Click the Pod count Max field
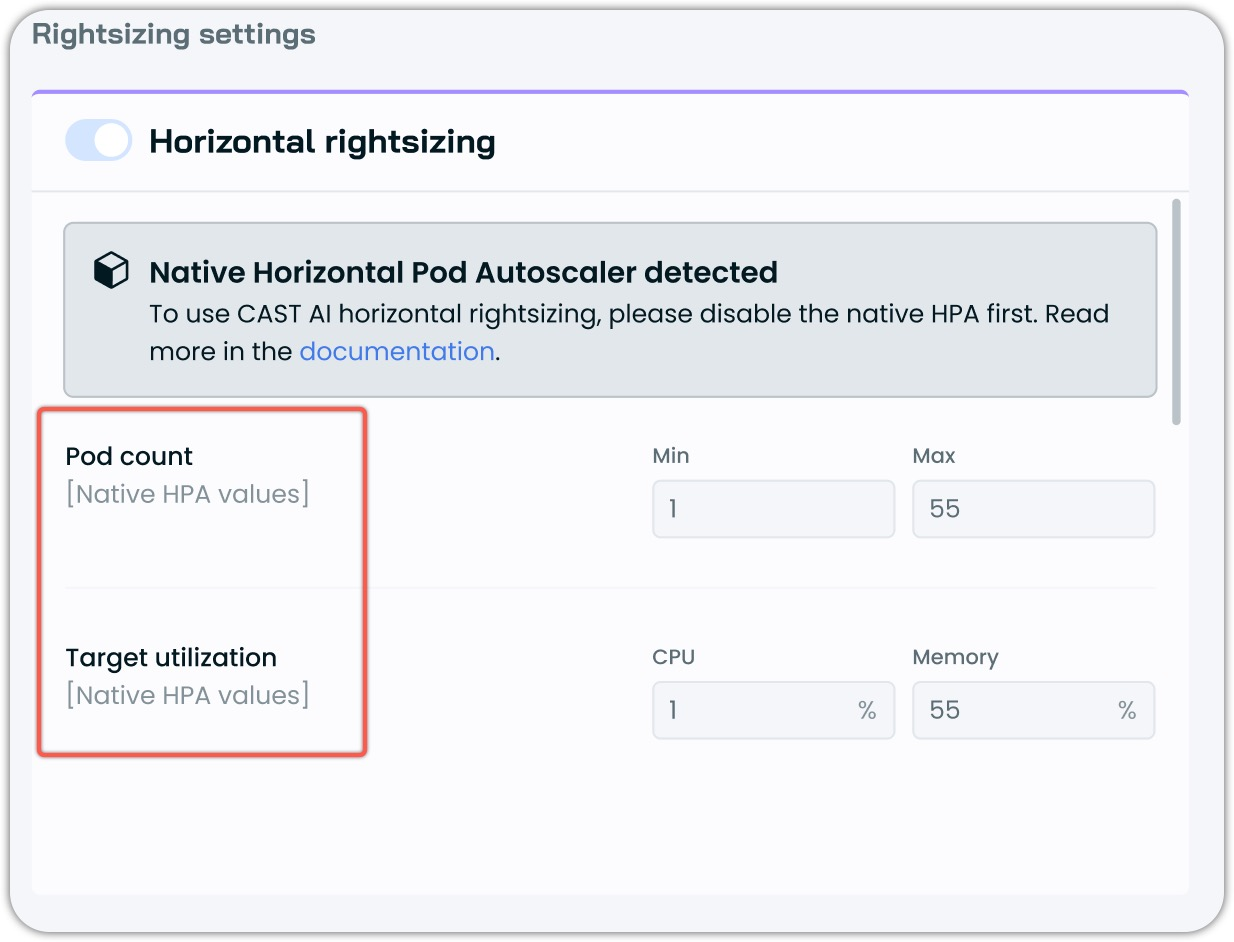 (1032, 509)
